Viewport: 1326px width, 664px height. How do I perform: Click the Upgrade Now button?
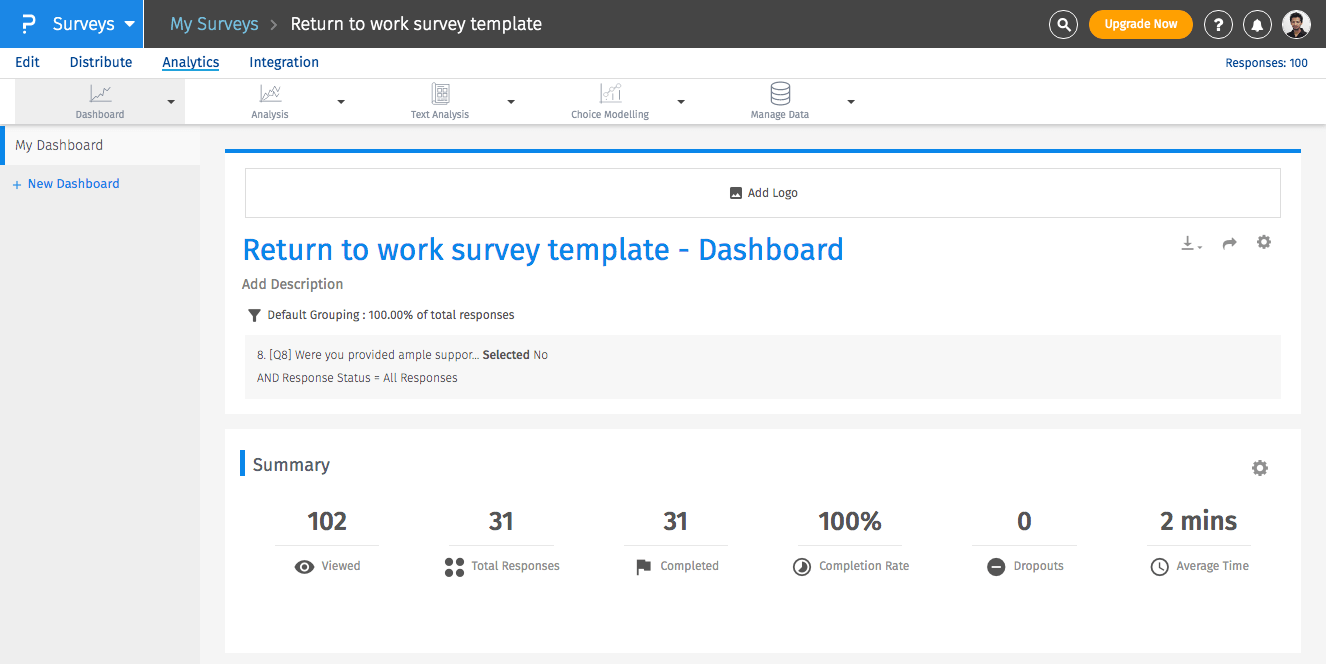[x=1140, y=24]
